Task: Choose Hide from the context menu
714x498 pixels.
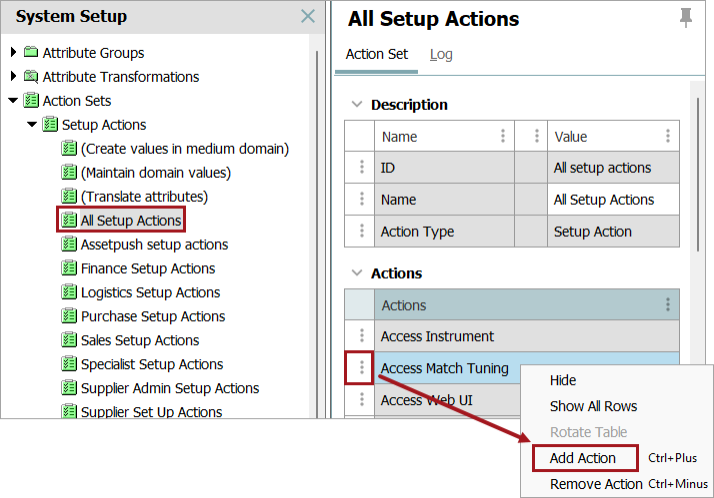Action: [563, 380]
